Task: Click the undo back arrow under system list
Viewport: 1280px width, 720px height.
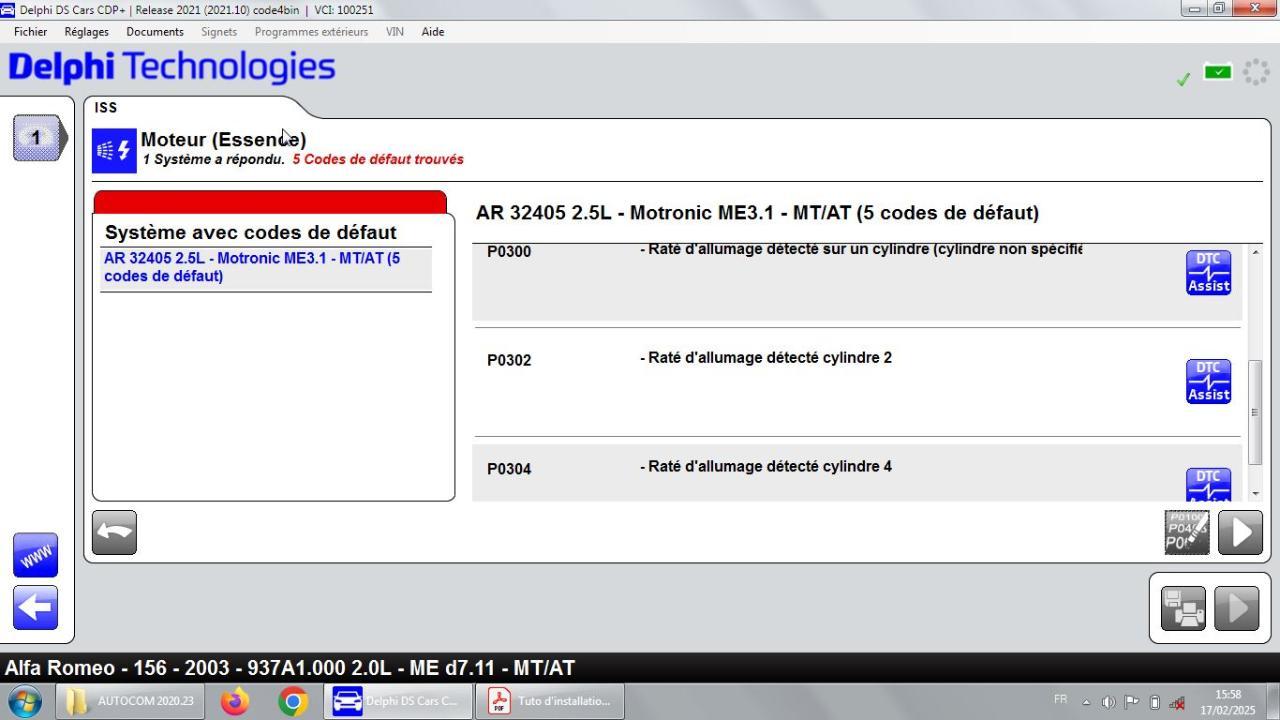Action: 114,532
